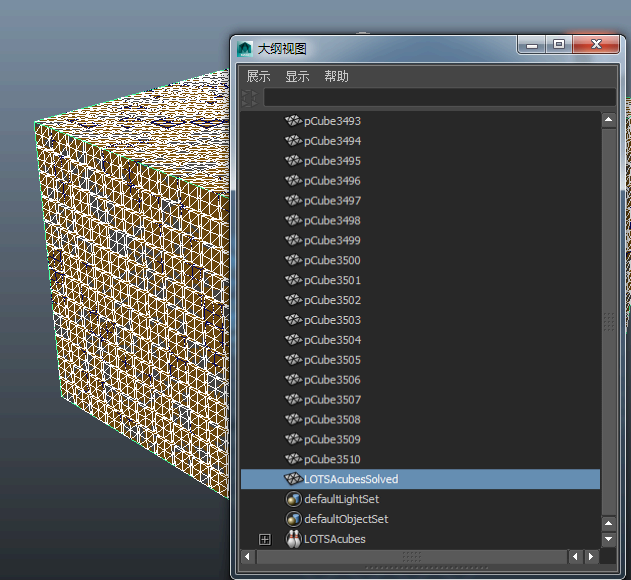Screen dimensions: 631x580
Task: Click leftmost horizontal scroll left arrow
Action: (247, 557)
